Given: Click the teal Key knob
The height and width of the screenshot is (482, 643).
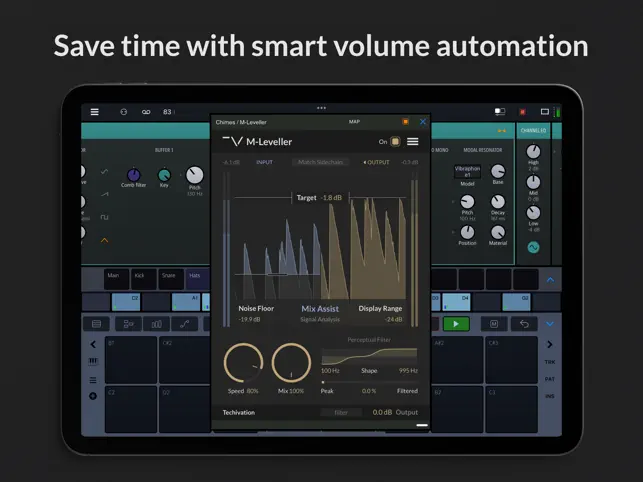Looking at the screenshot, I should pyautogui.click(x=164, y=175).
